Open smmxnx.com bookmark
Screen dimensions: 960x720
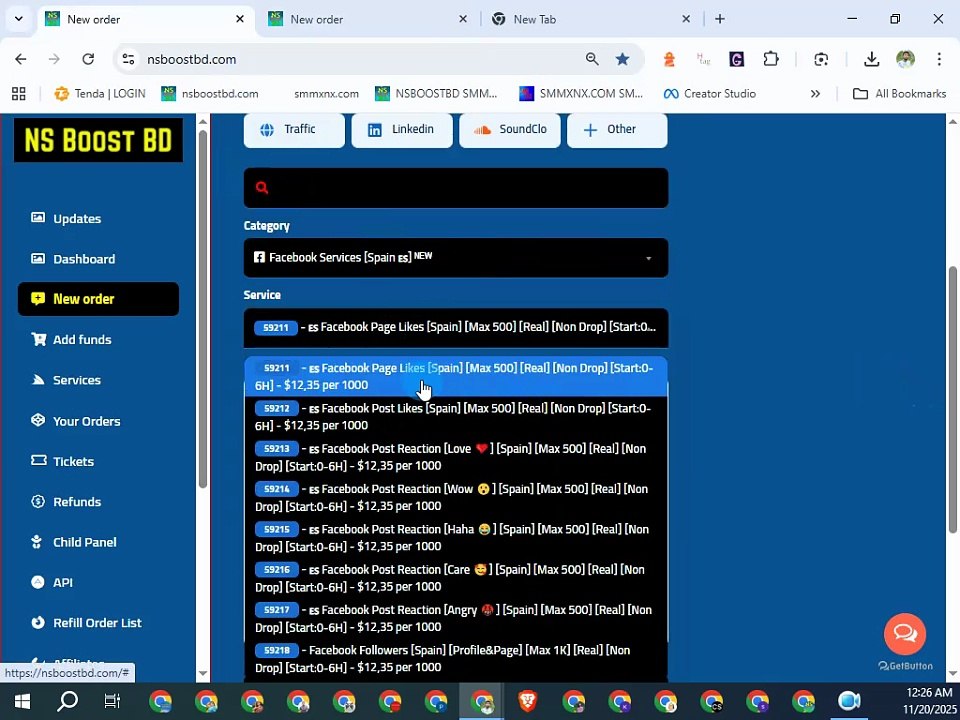(326, 94)
